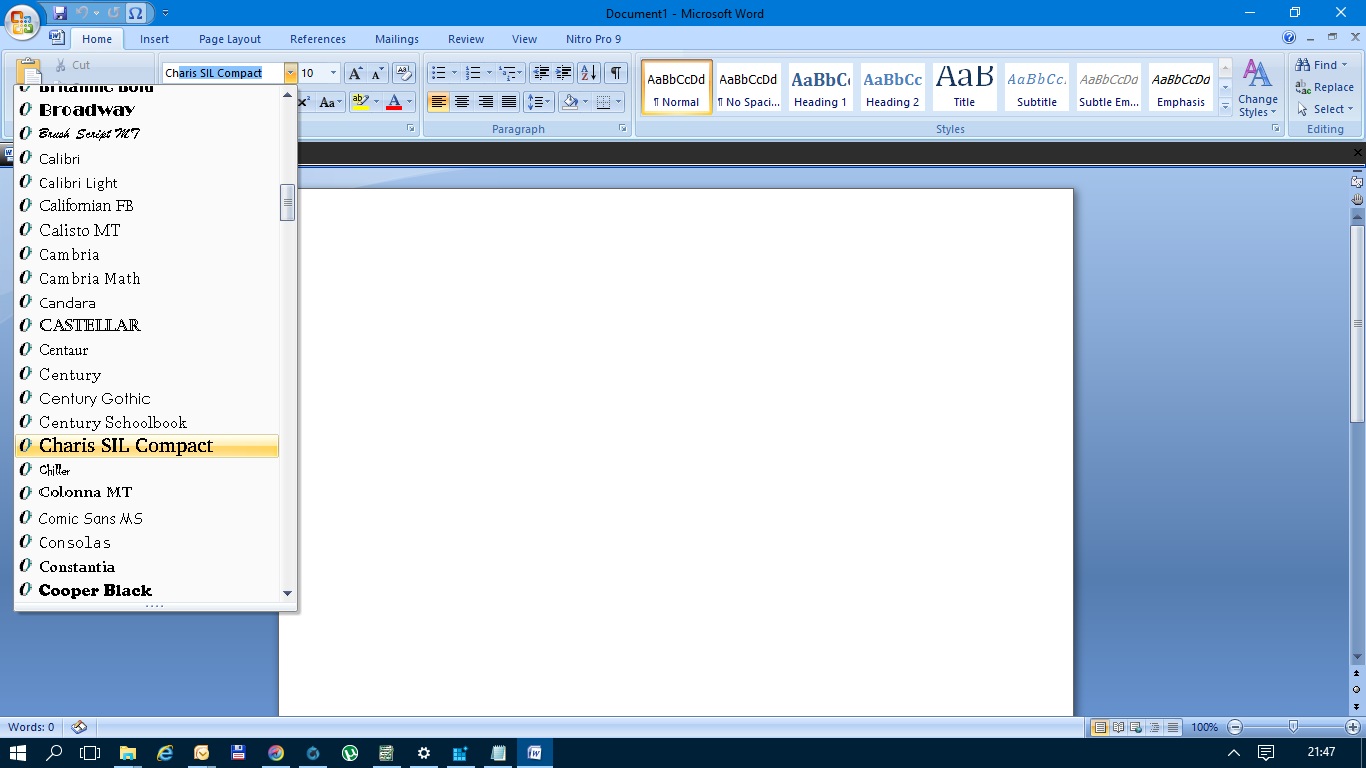Justify the paragraph text
This screenshot has width=1366, height=768.
coord(509,102)
